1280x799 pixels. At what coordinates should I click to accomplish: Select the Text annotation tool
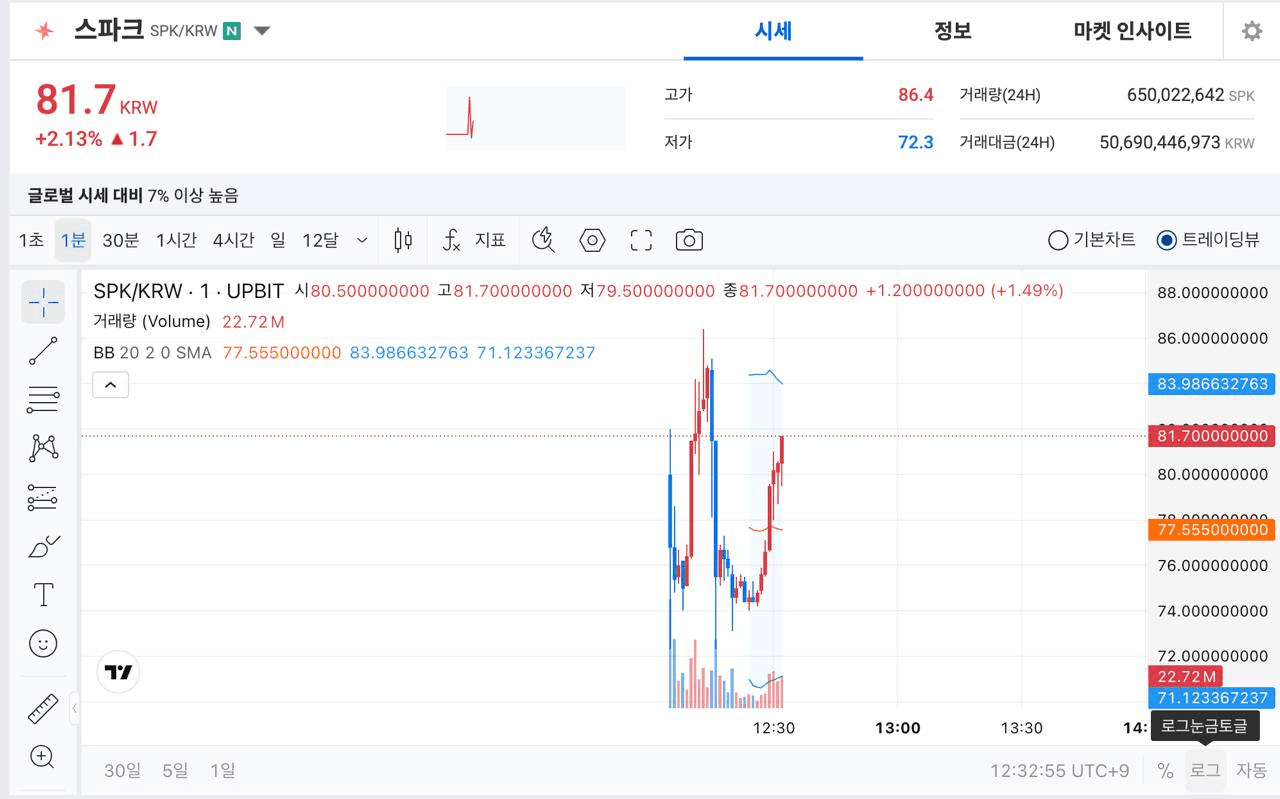pyautogui.click(x=43, y=595)
